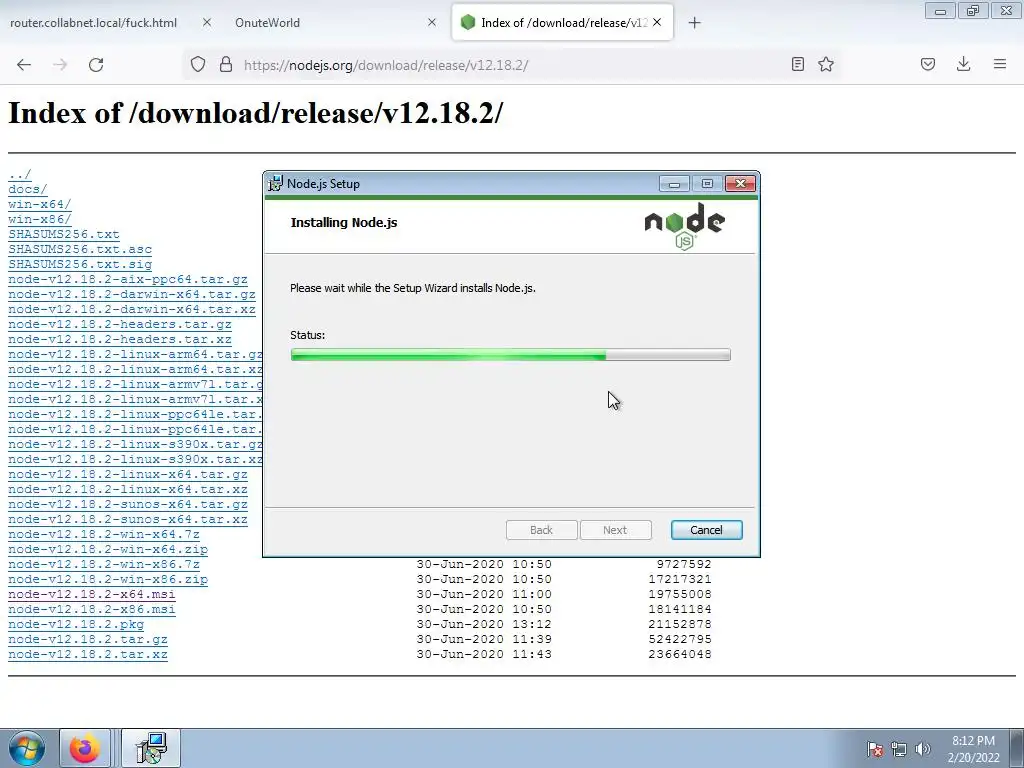Open SHASUMS256.txt link
The height and width of the screenshot is (768, 1024).
coord(64,234)
